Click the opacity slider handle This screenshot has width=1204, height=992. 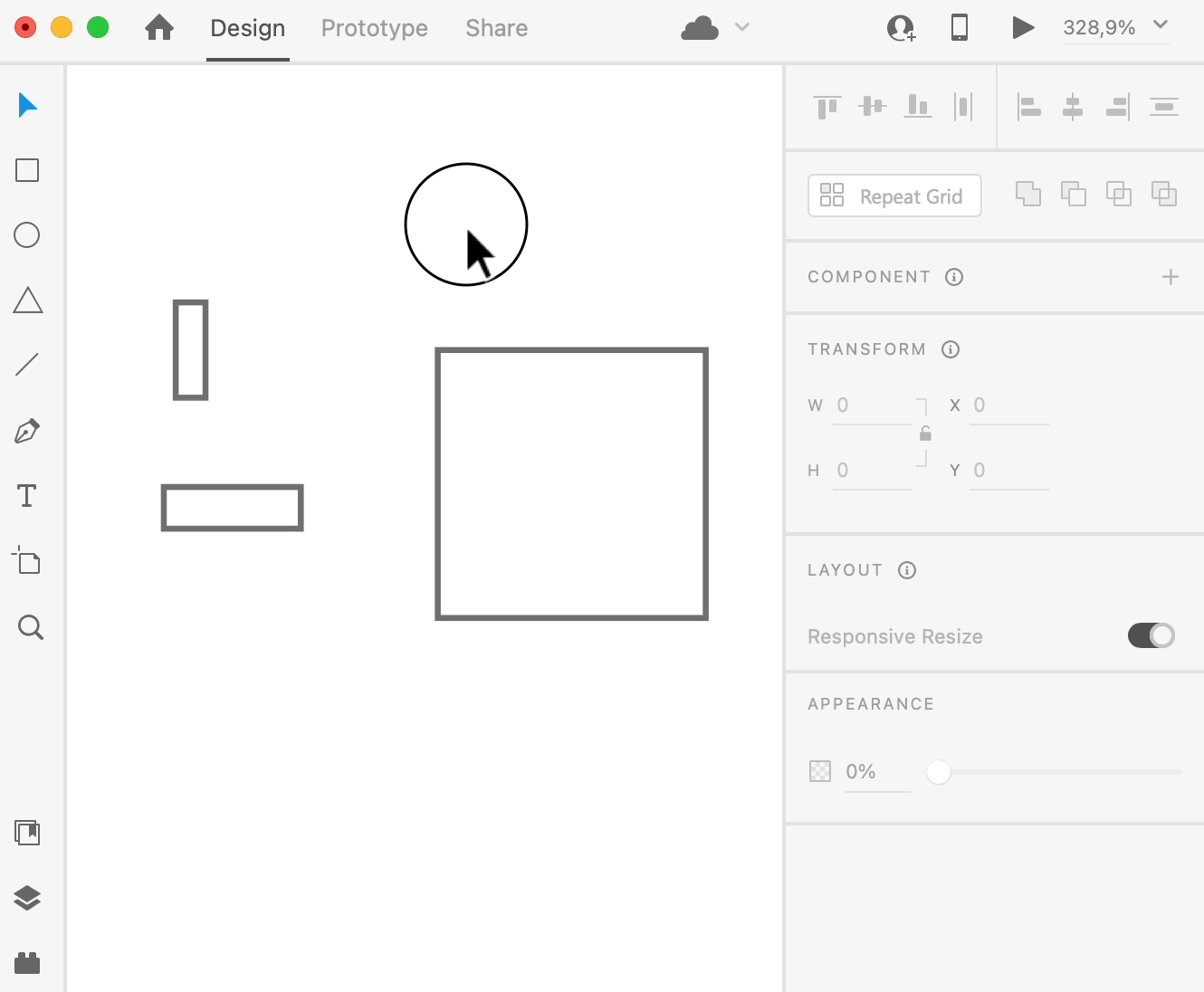click(939, 772)
